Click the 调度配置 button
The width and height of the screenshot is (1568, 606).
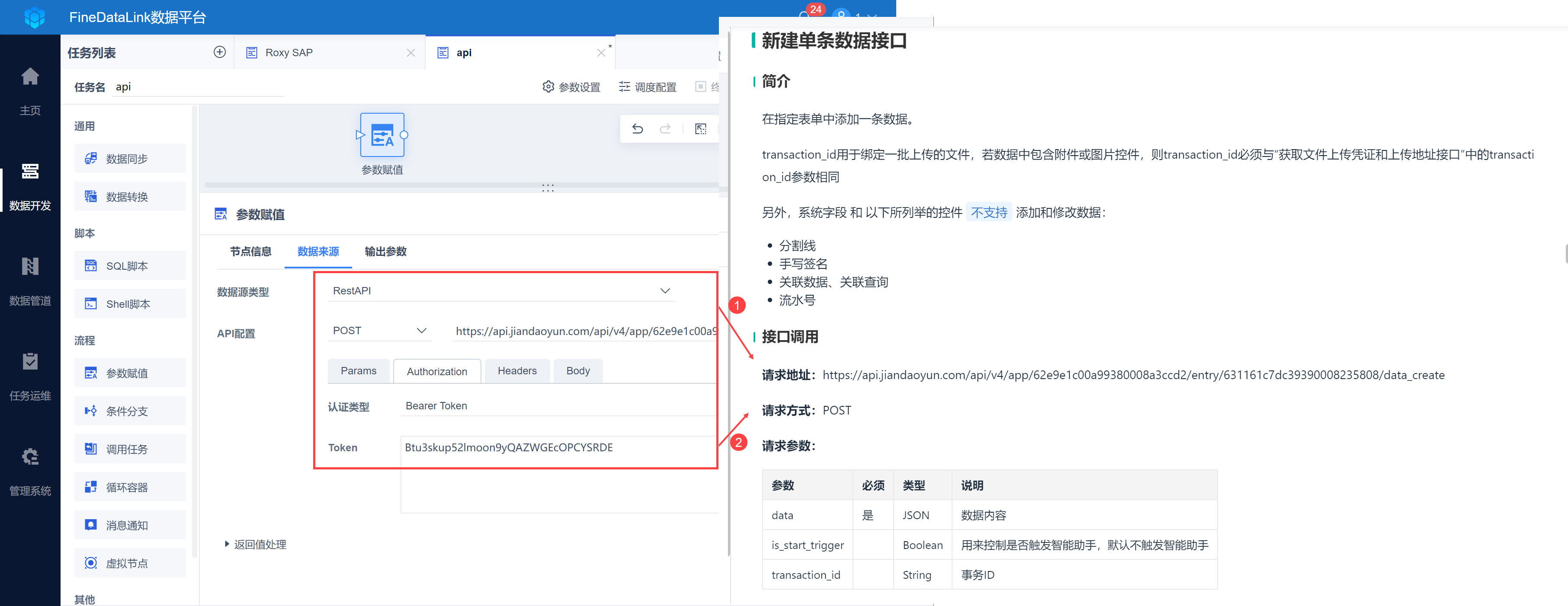648,87
